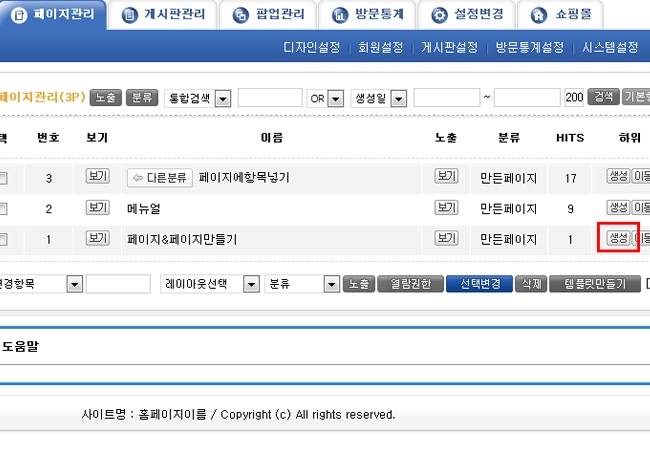Open the 팝업관리 tab
650x461 pixels.
point(268,15)
